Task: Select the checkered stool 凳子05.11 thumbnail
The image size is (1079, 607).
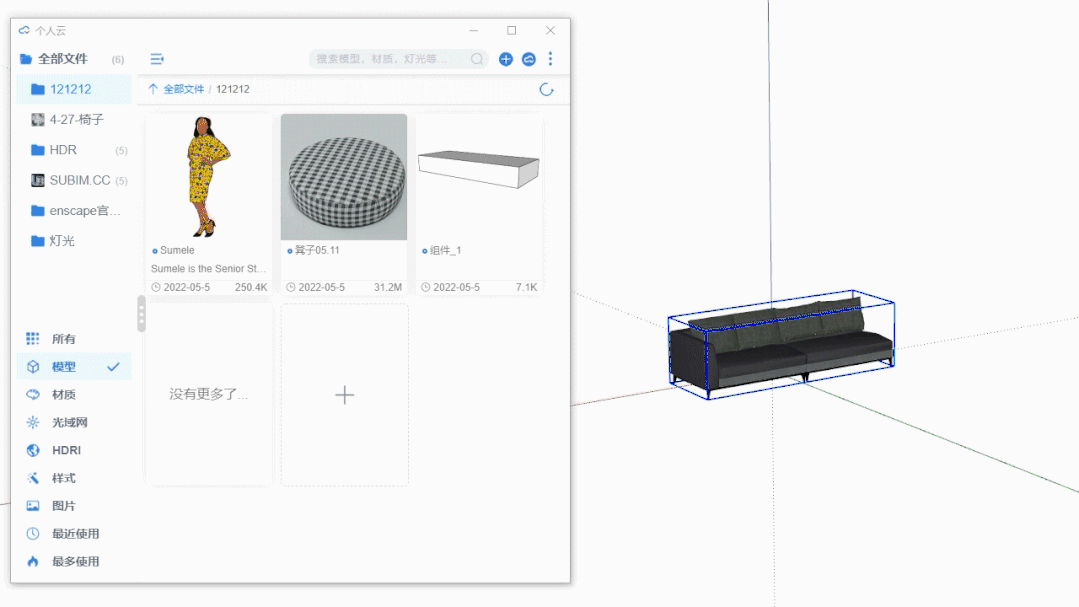Action: tap(344, 177)
